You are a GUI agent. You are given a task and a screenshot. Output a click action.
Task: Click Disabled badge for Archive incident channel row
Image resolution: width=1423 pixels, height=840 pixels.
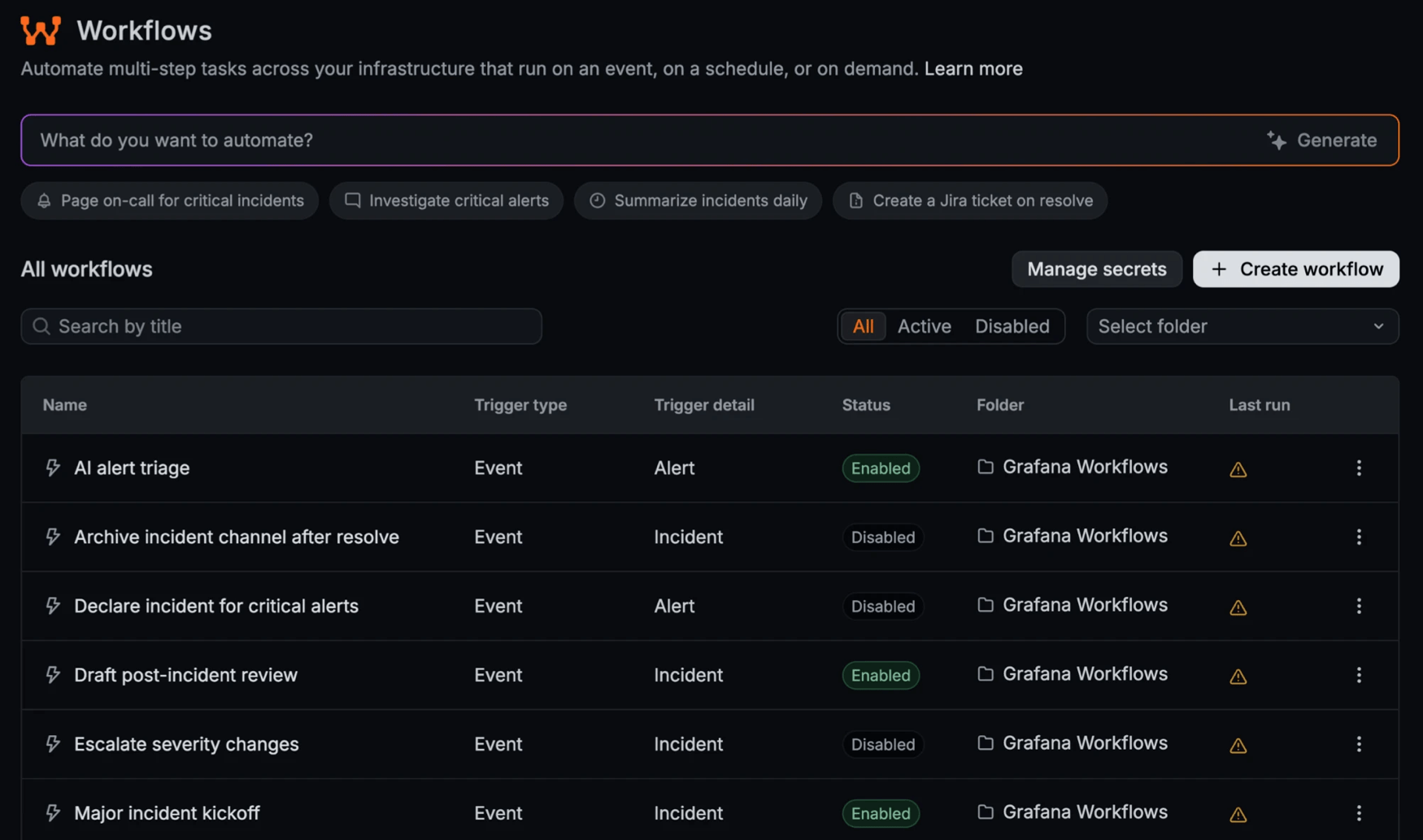tap(883, 538)
